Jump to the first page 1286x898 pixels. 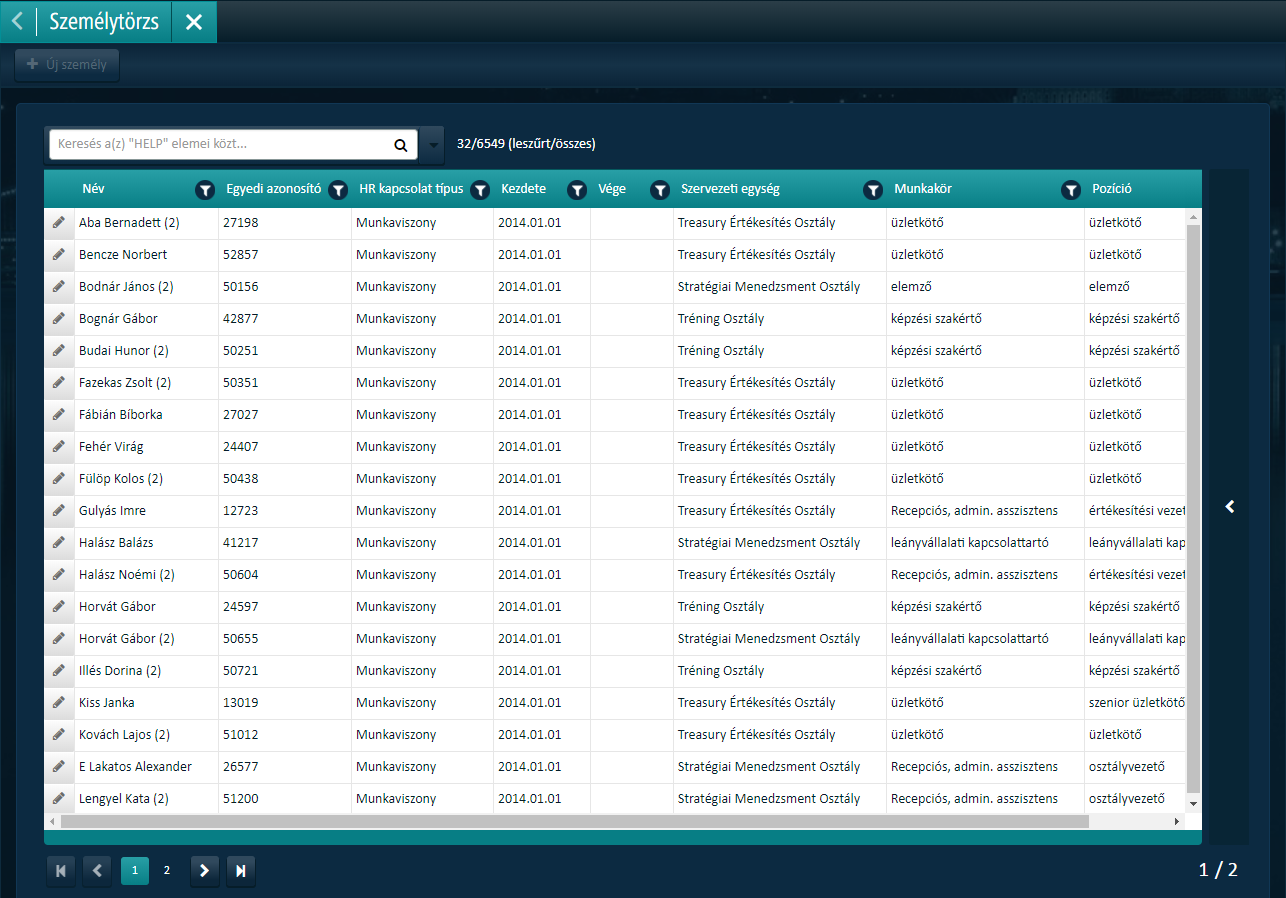tap(60, 871)
